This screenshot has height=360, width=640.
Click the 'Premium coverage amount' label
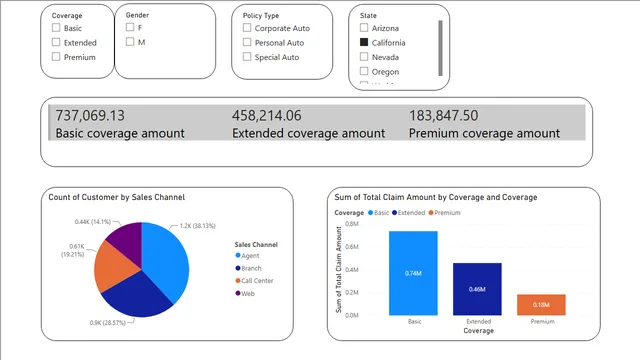484,133
